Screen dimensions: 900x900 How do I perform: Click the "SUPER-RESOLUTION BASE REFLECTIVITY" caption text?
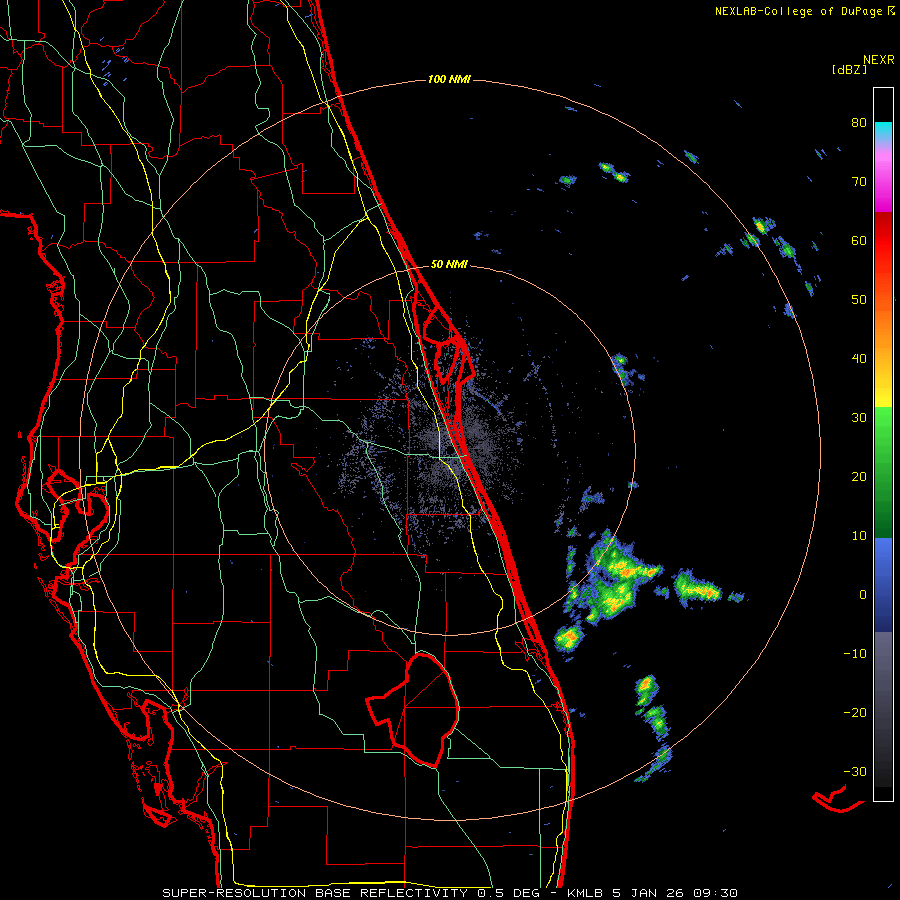click(x=315, y=893)
